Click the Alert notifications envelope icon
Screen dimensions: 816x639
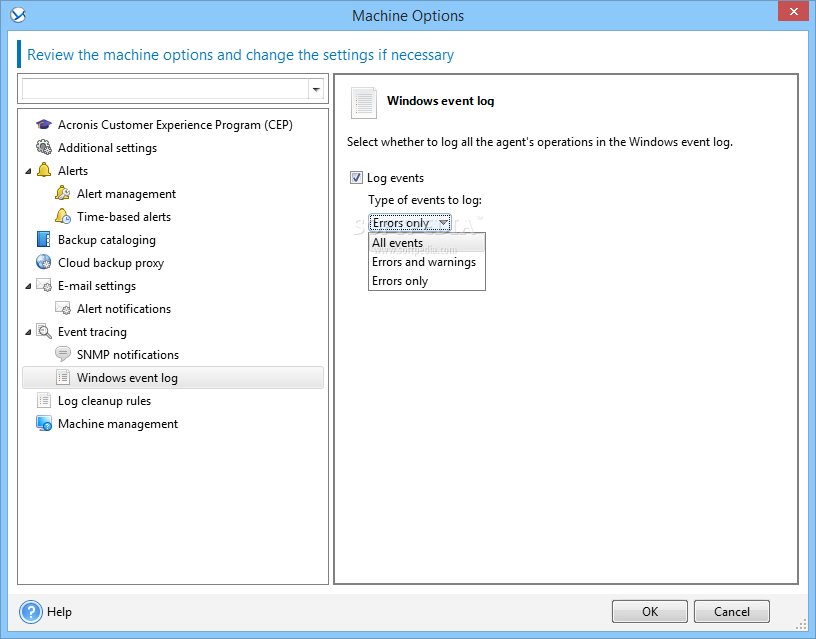coord(62,308)
